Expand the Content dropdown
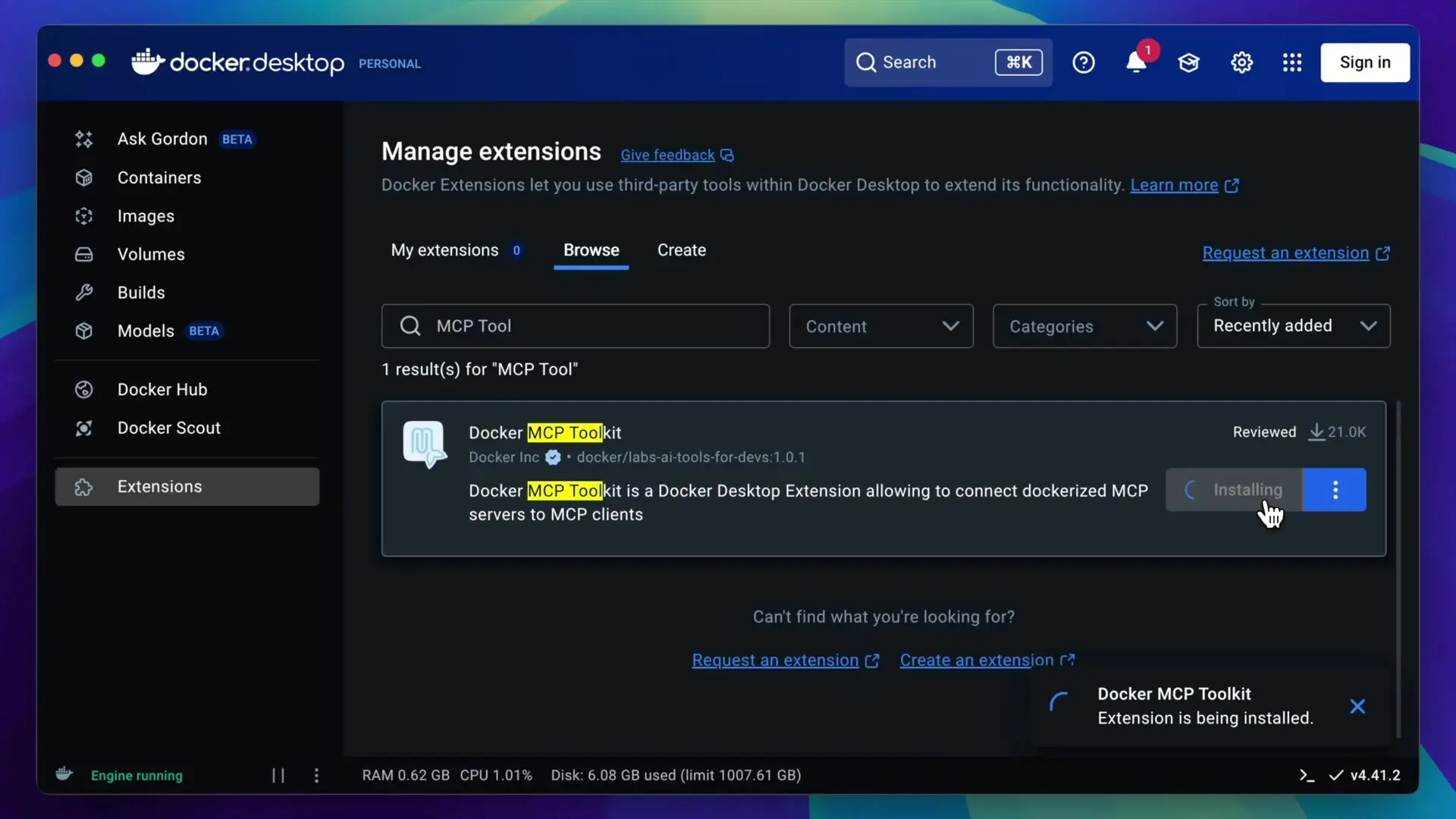The image size is (1456, 819). click(x=881, y=326)
